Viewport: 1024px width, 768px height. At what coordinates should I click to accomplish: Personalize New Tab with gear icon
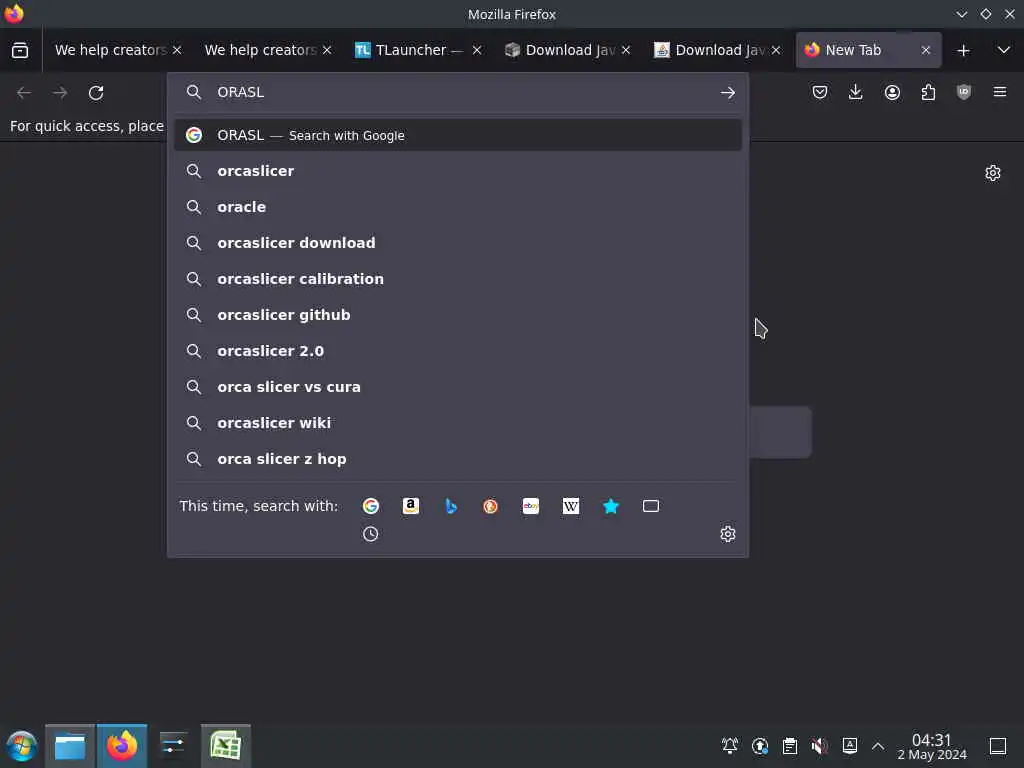tap(993, 173)
